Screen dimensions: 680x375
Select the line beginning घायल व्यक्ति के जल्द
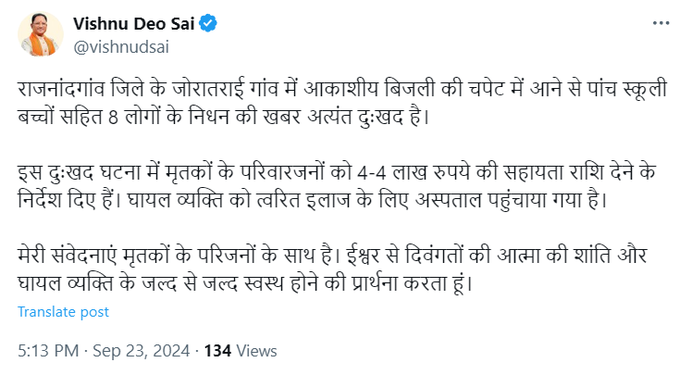click(x=245, y=283)
